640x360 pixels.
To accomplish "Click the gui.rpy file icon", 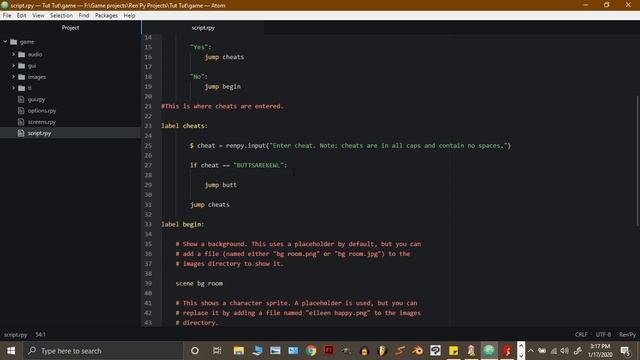I will (x=21, y=100).
